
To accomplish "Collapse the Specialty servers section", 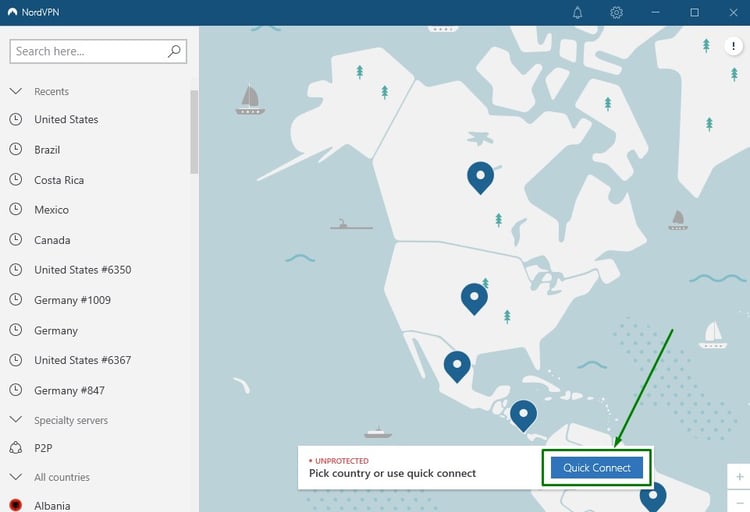I will pyautogui.click(x=16, y=420).
